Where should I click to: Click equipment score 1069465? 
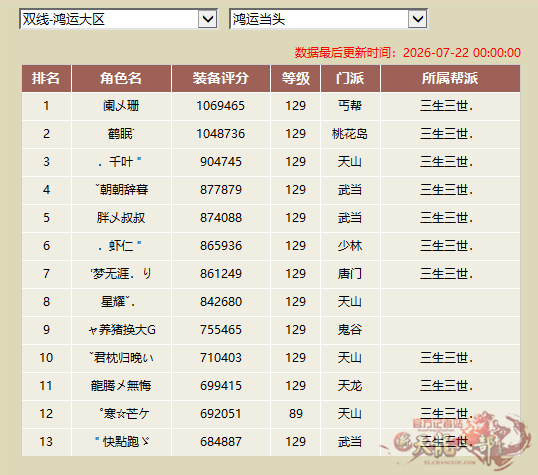pyautogui.click(x=221, y=106)
